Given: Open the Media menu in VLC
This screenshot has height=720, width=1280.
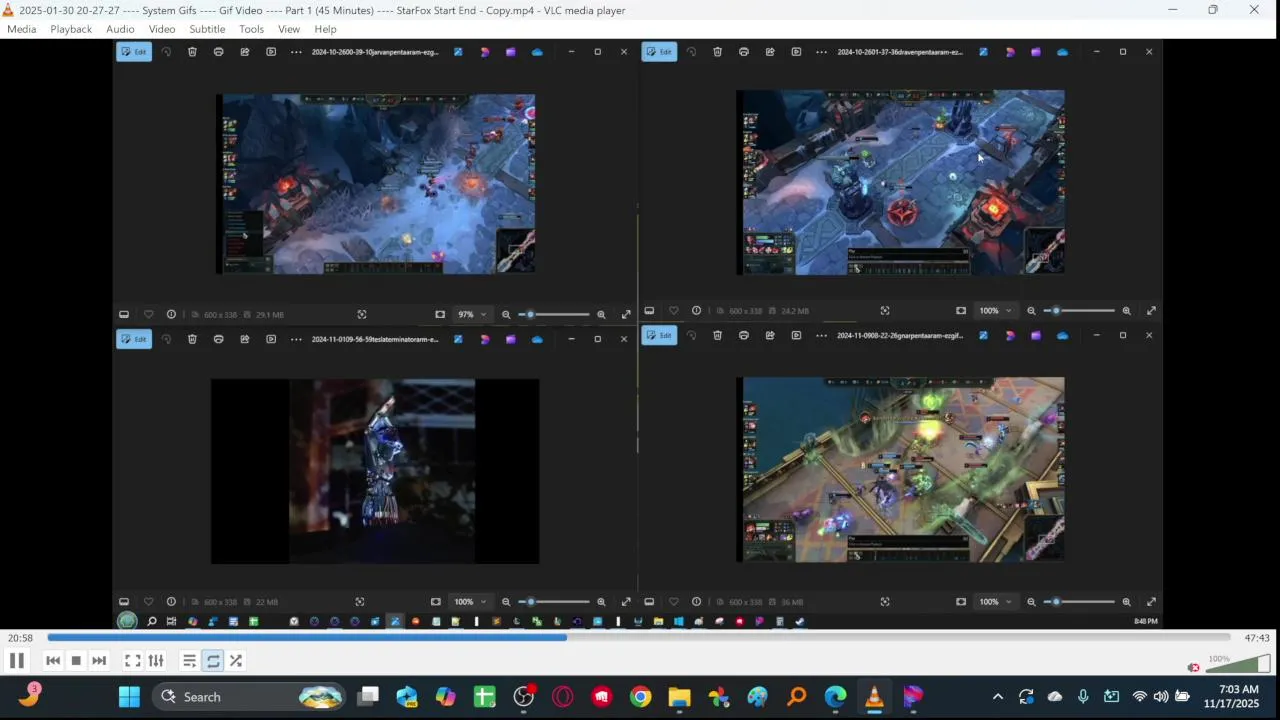Looking at the screenshot, I should pyautogui.click(x=21, y=29).
